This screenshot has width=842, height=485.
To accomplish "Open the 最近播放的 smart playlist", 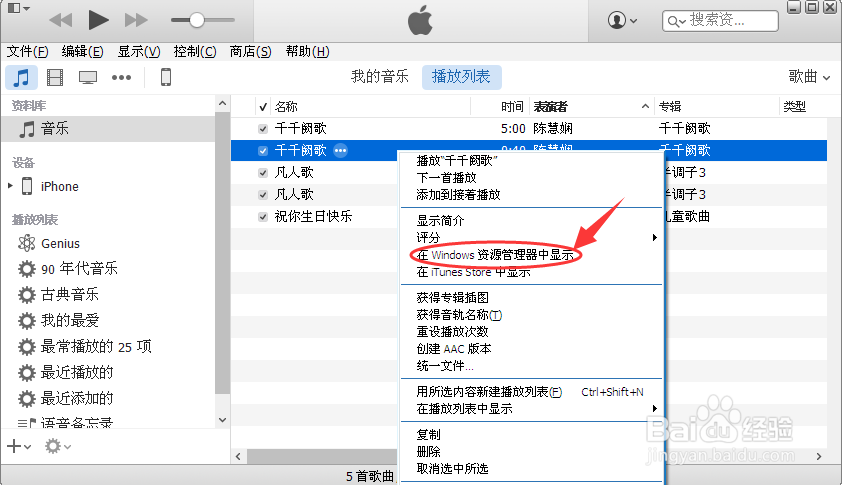I will click(x=77, y=372).
